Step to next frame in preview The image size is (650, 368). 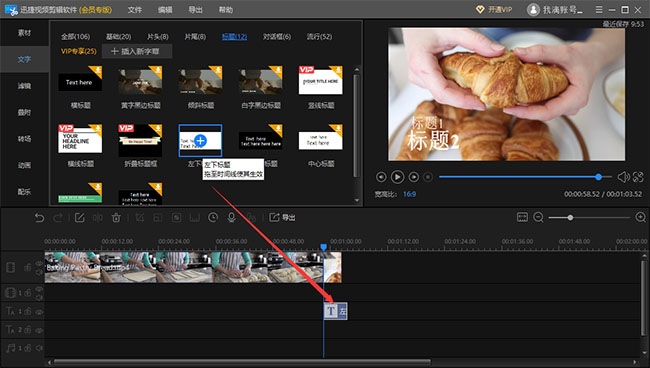pyautogui.click(x=414, y=177)
